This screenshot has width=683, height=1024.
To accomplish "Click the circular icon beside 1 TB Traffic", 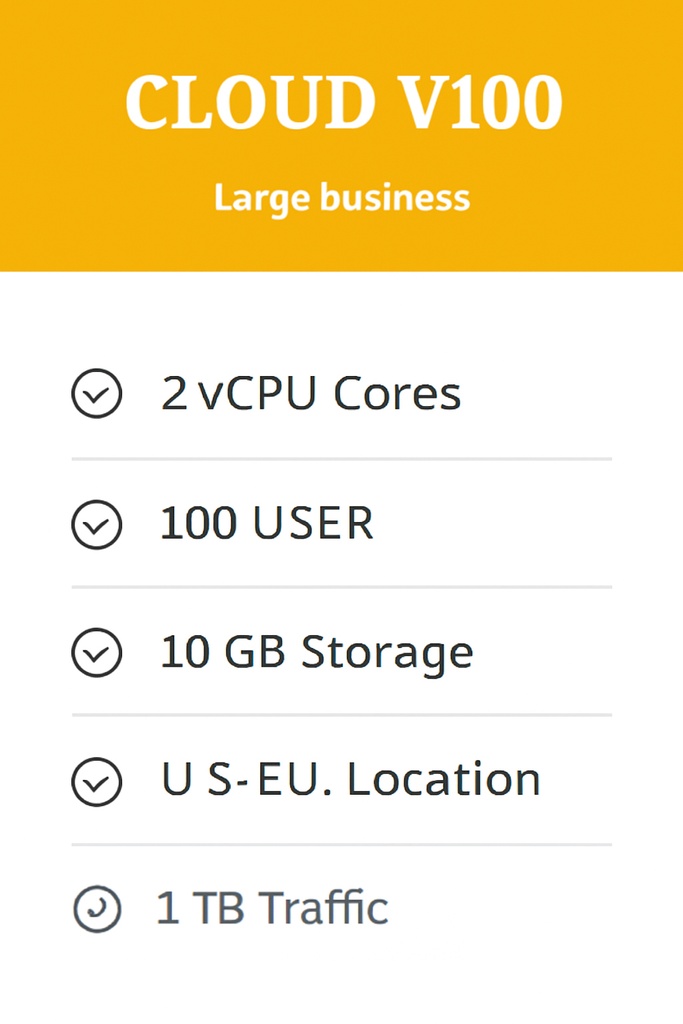I will click(x=97, y=909).
